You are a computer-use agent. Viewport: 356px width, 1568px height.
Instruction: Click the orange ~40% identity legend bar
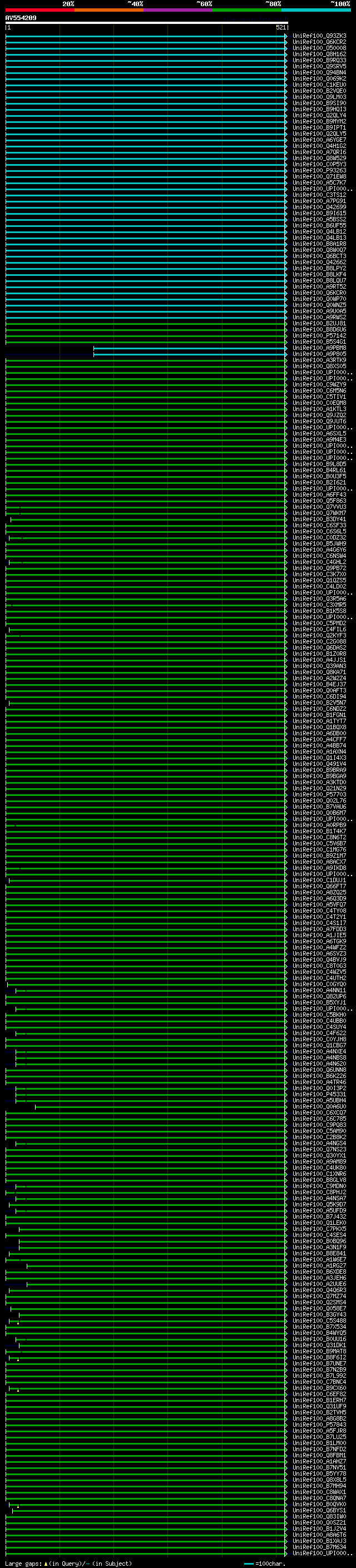109,10
